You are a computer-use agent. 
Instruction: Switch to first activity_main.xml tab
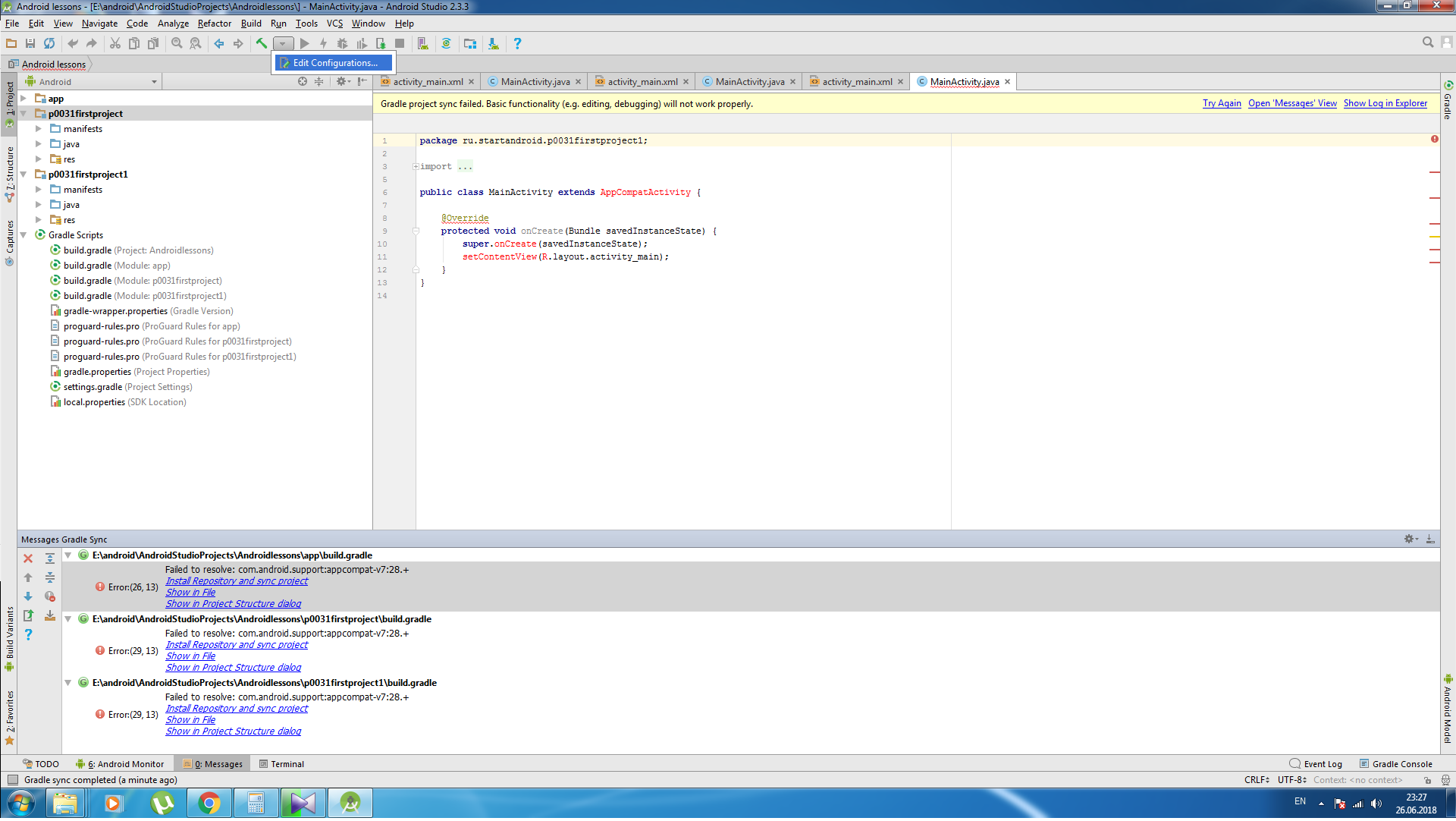click(x=428, y=82)
